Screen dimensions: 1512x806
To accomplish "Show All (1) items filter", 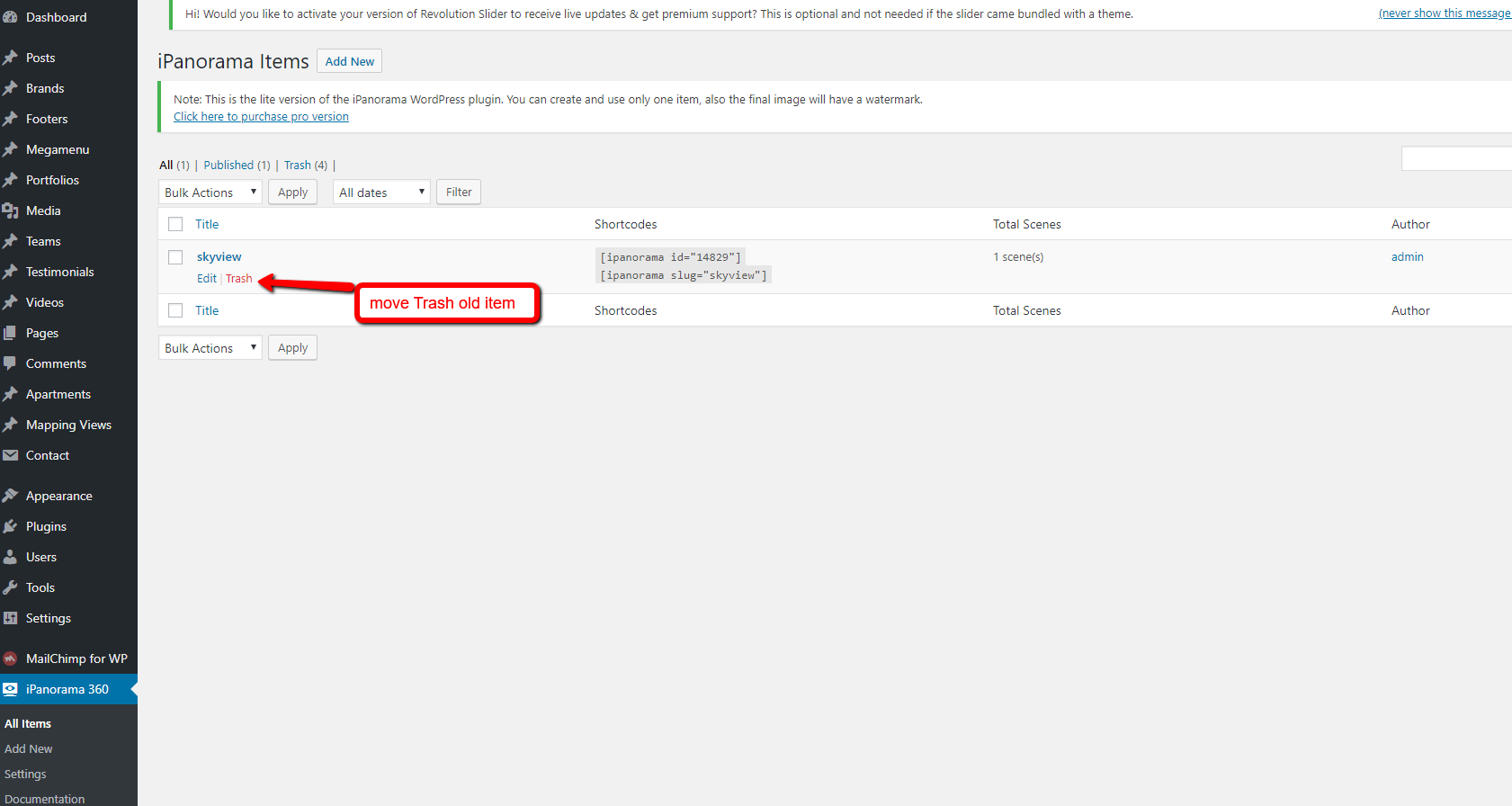I will coord(174,166).
